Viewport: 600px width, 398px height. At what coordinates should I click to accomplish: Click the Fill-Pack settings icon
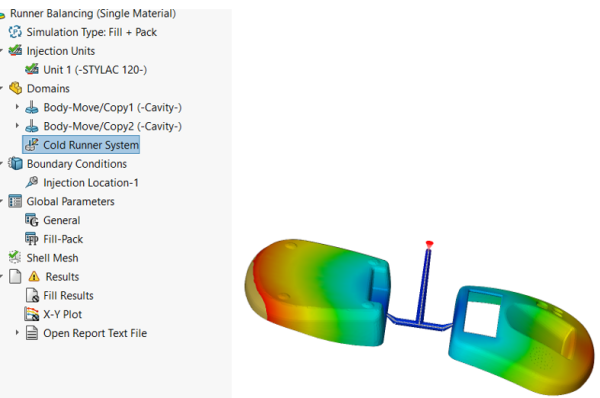tap(32, 239)
